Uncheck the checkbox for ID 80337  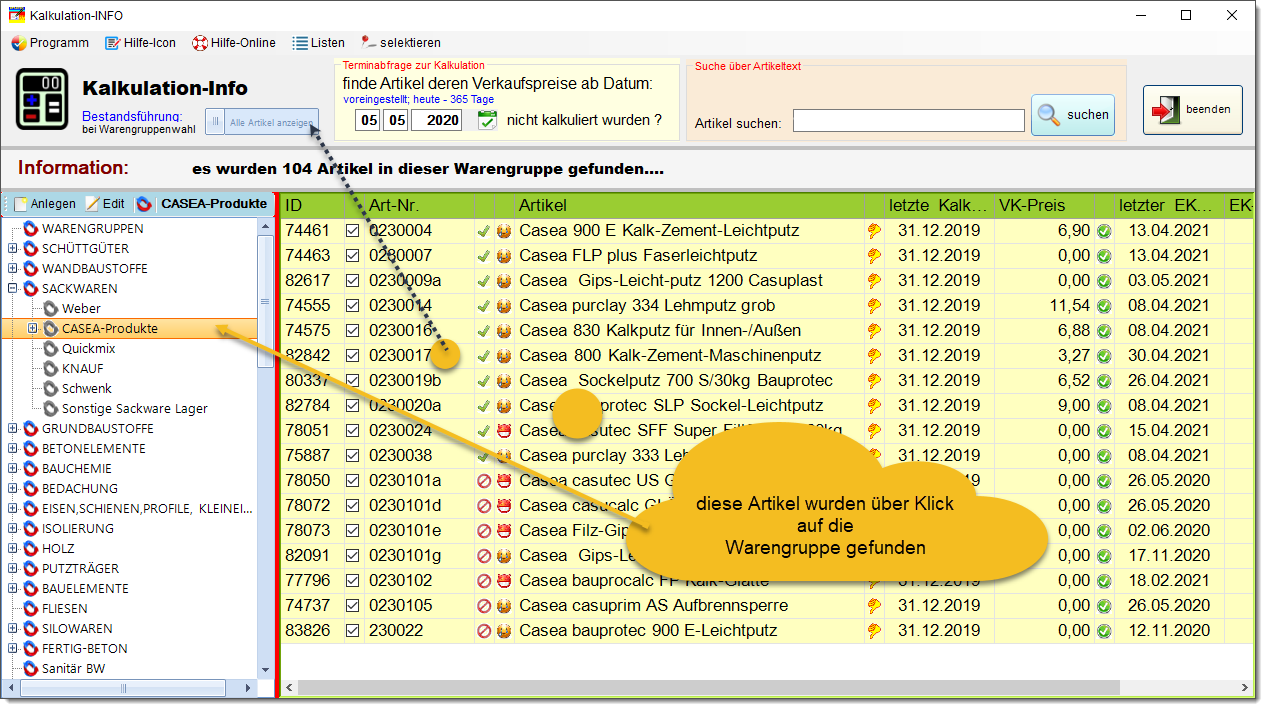pyautogui.click(x=352, y=381)
